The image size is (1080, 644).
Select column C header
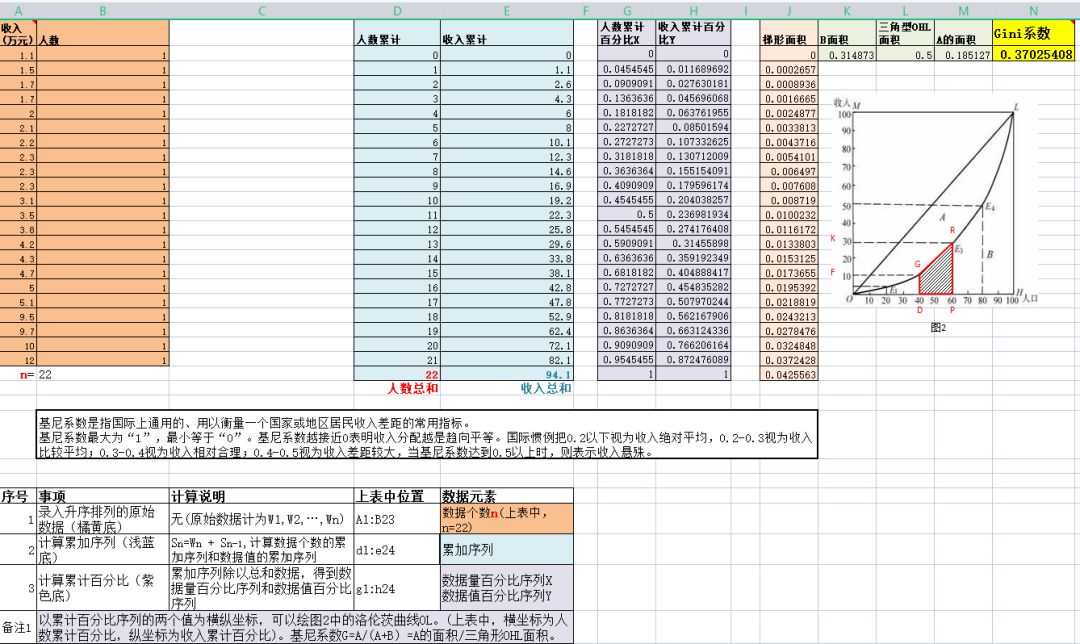pyautogui.click(x=262, y=11)
